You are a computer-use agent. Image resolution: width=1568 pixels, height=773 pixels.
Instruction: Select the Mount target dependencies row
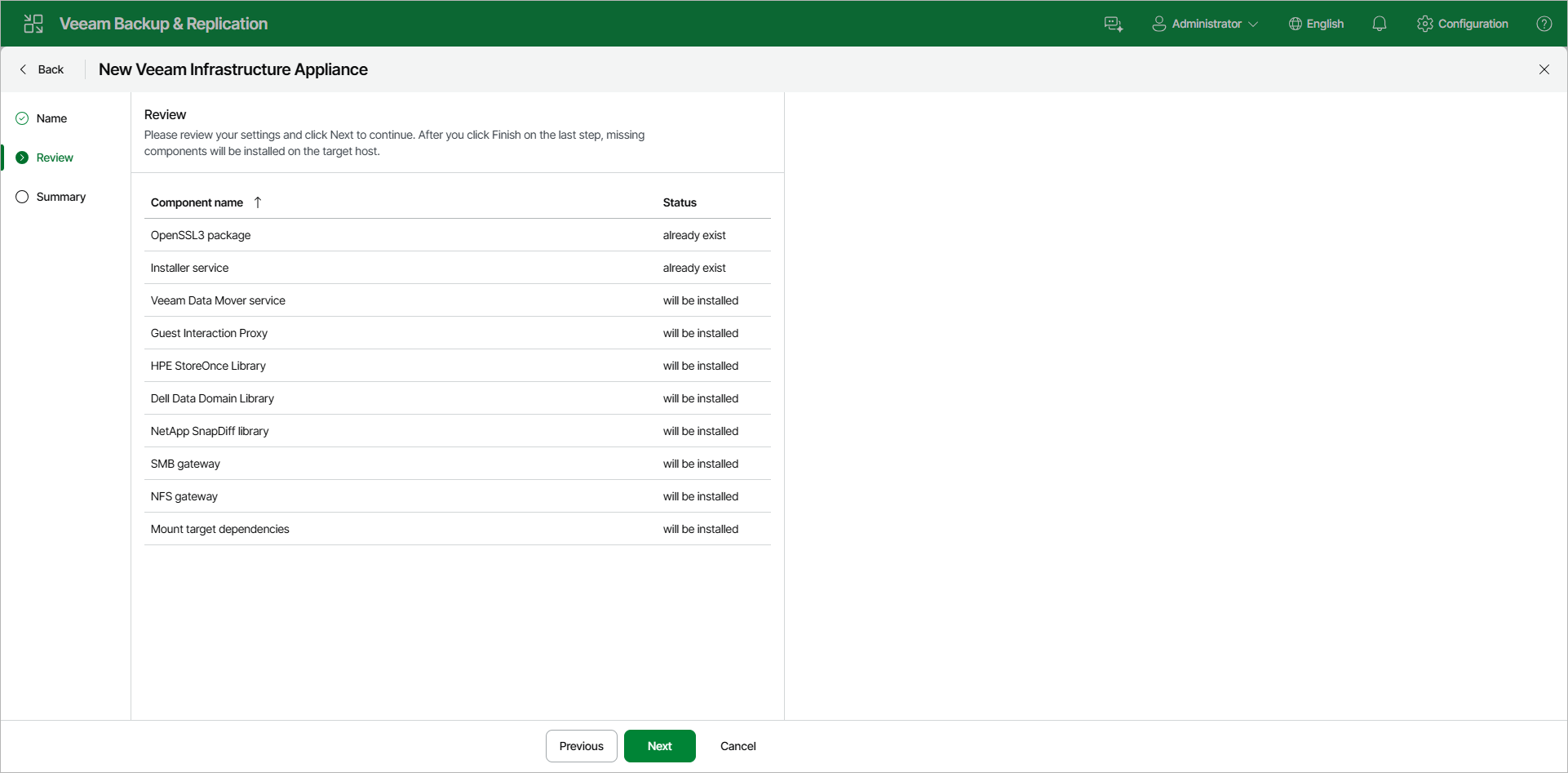coord(458,529)
